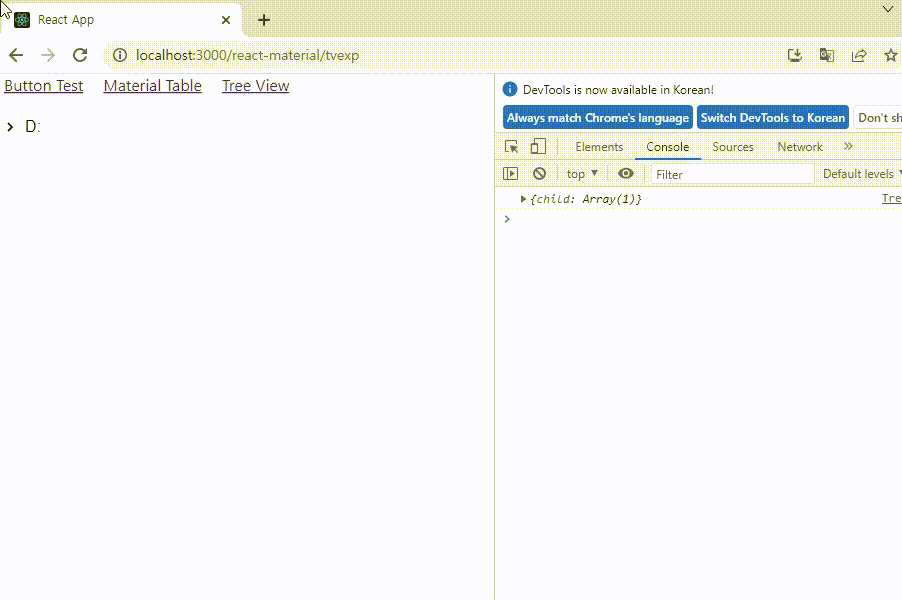Click Switch DevTools to Korean button

click(773, 117)
